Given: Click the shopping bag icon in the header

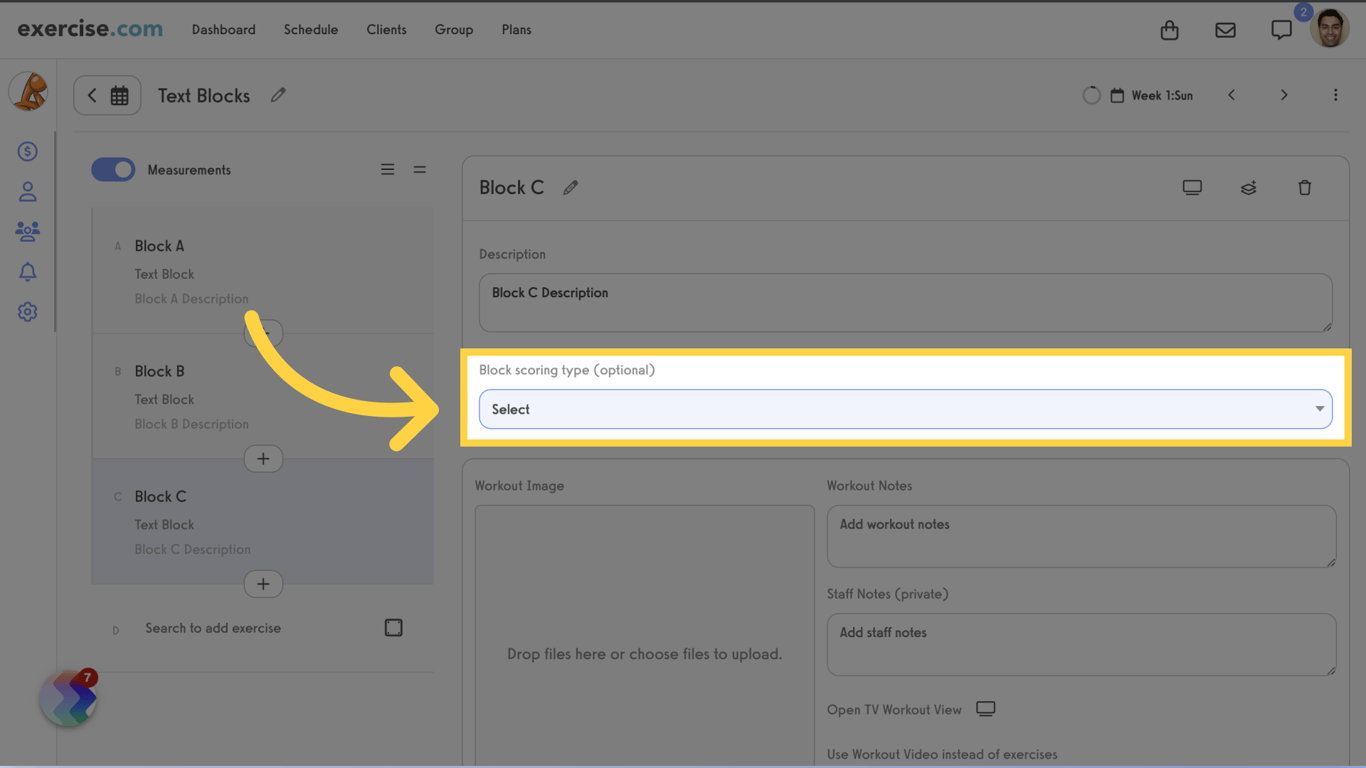Looking at the screenshot, I should pyautogui.click(x=1169, y=29).
